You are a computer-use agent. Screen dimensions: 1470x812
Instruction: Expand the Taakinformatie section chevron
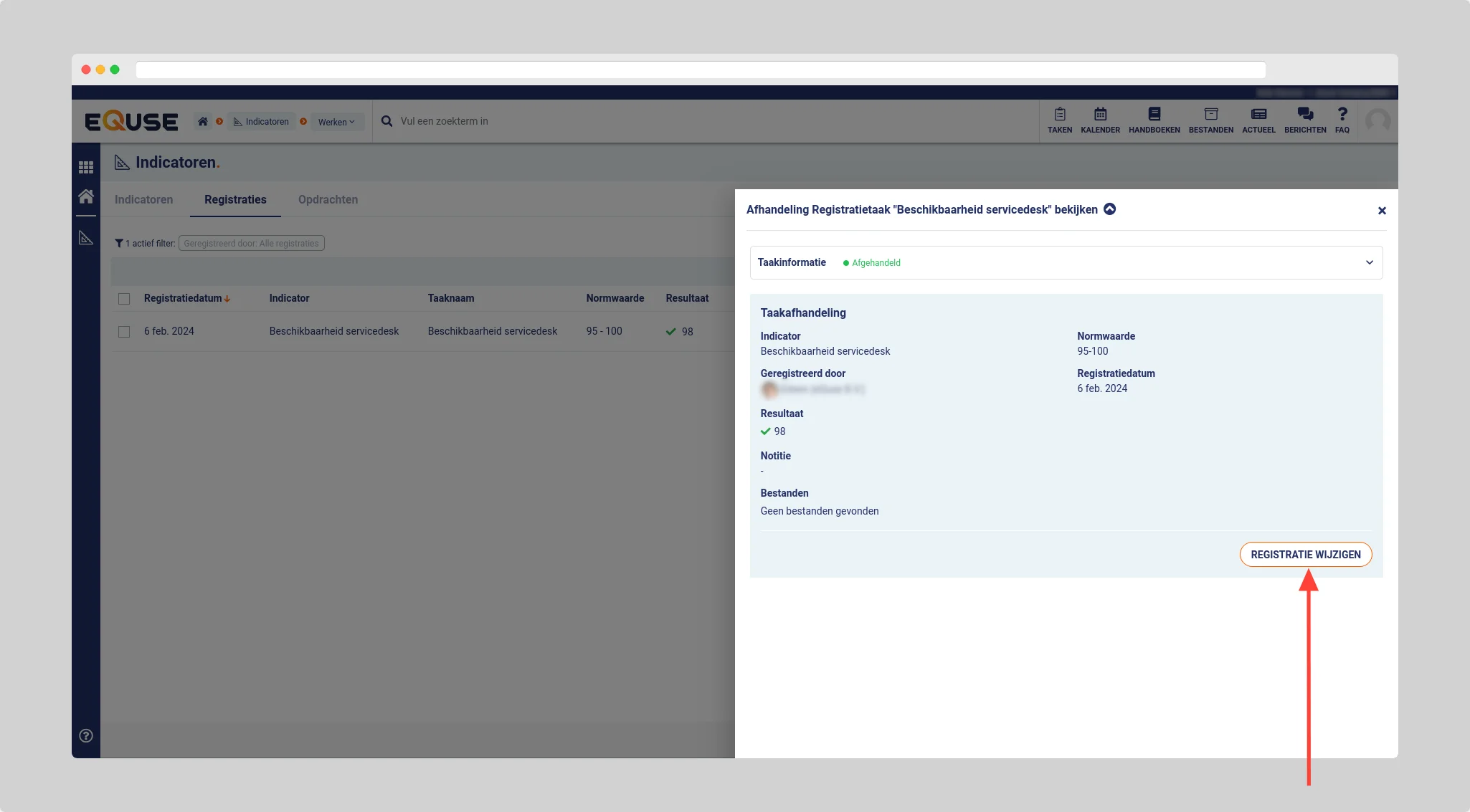pyautogui.click(x=1369, y=262)
